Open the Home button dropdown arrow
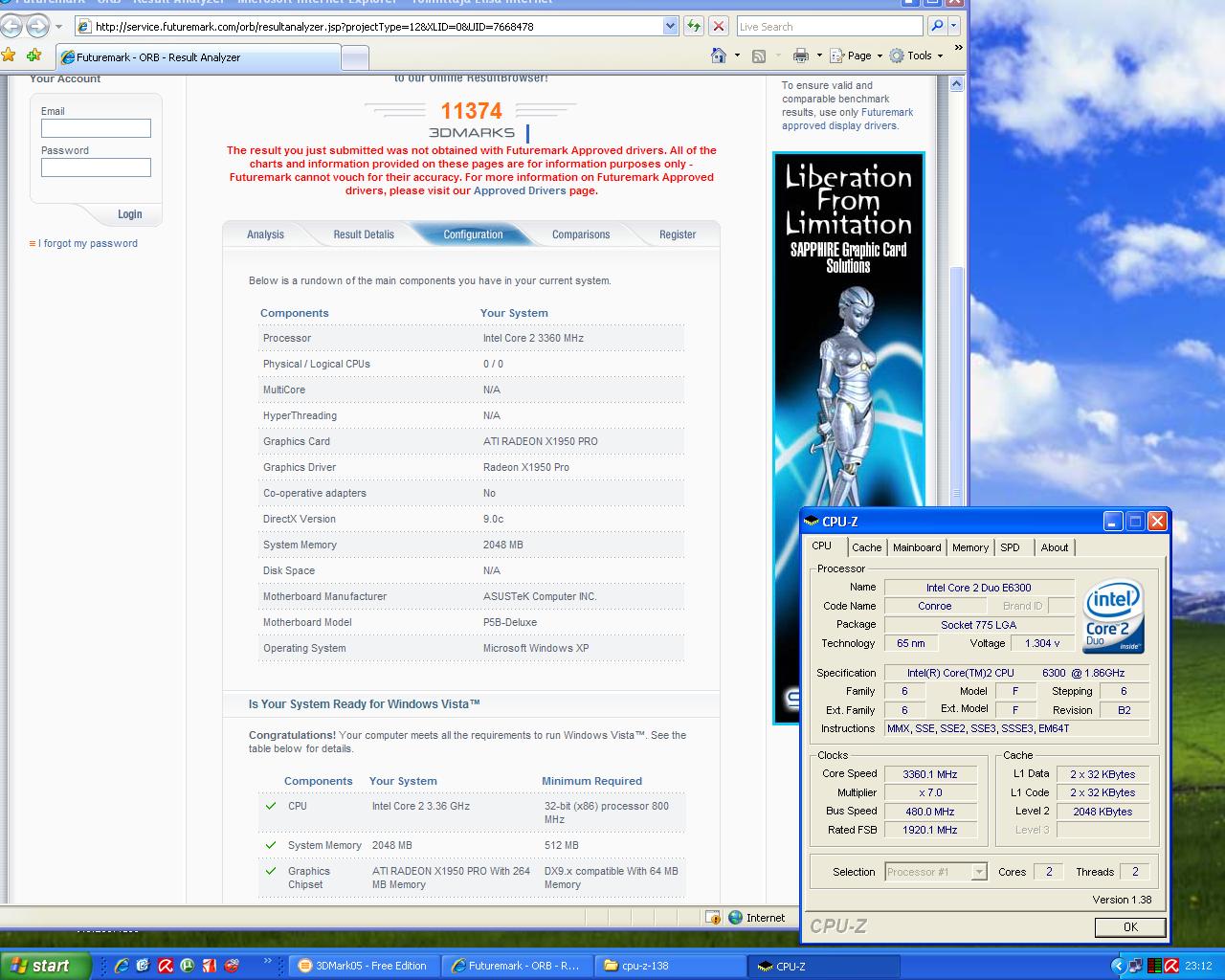This screenshot has height=980, width=1225. coord(737,56)
